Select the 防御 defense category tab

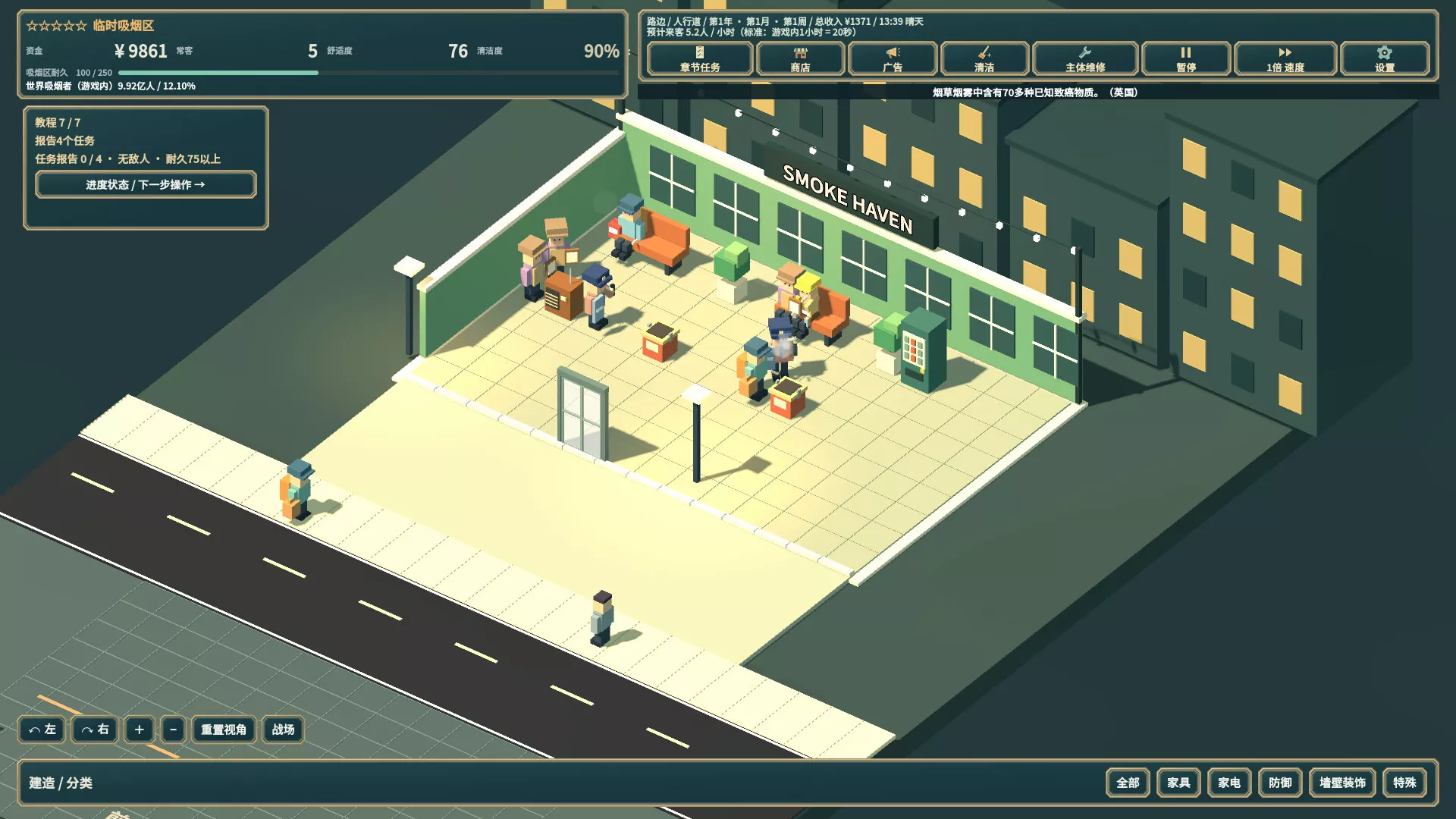click(x=1280, y=783)
